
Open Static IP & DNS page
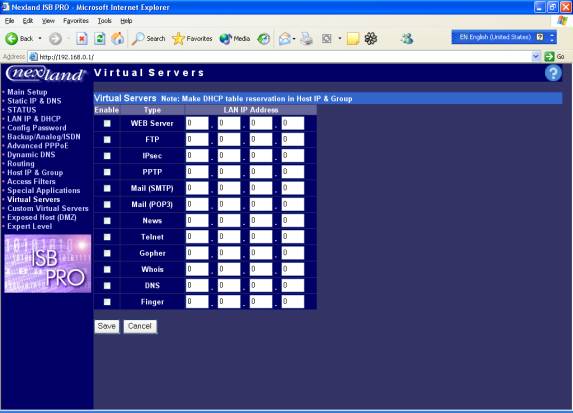coord(34,101)
